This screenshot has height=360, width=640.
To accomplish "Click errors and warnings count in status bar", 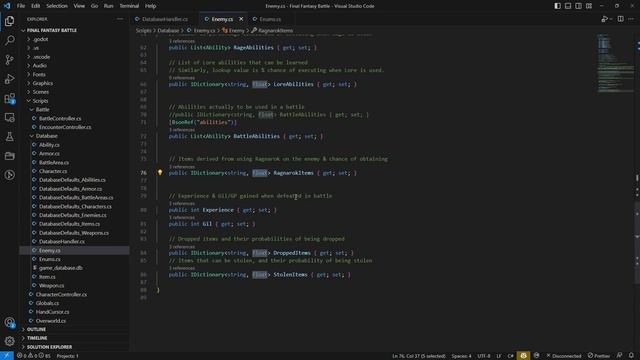I will click(33, 356).
